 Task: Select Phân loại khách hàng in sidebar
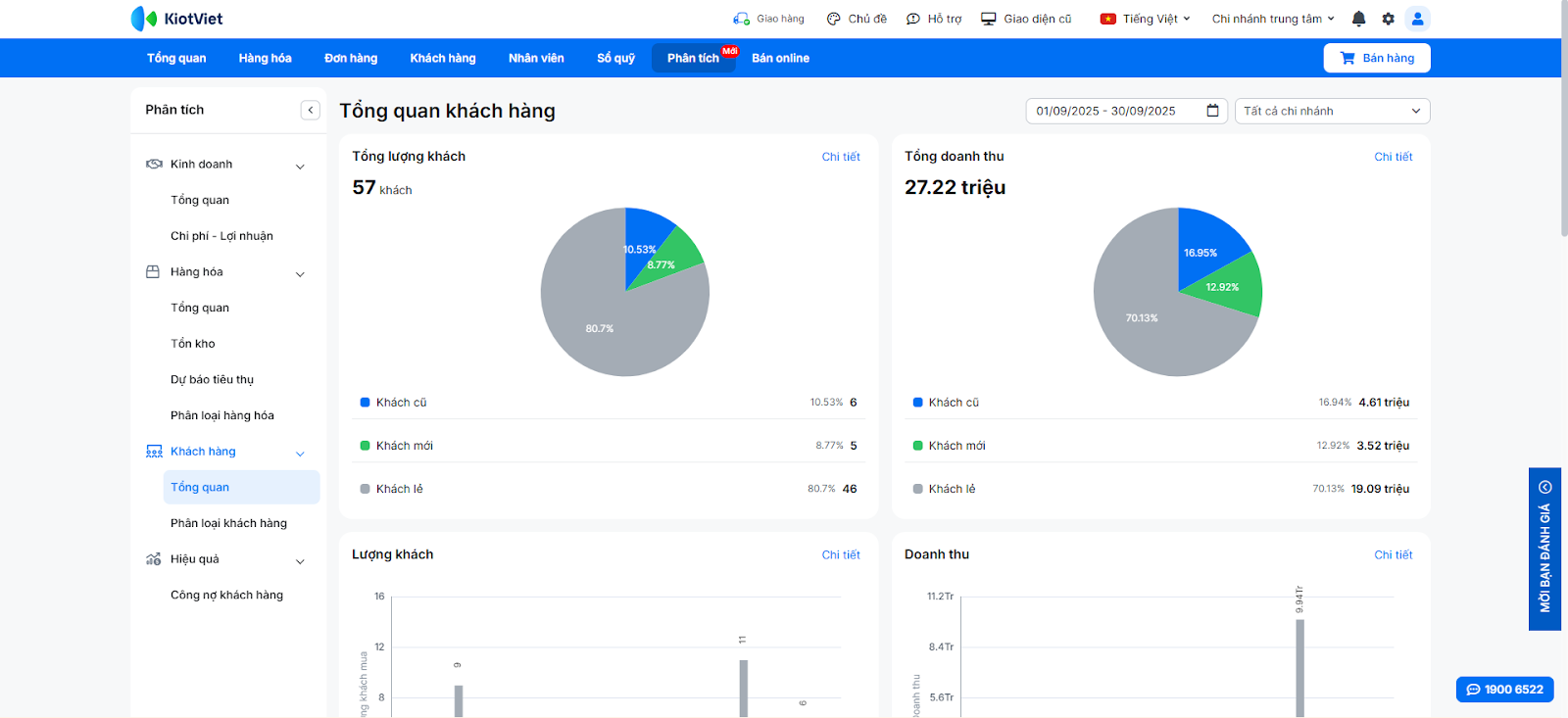228,523
